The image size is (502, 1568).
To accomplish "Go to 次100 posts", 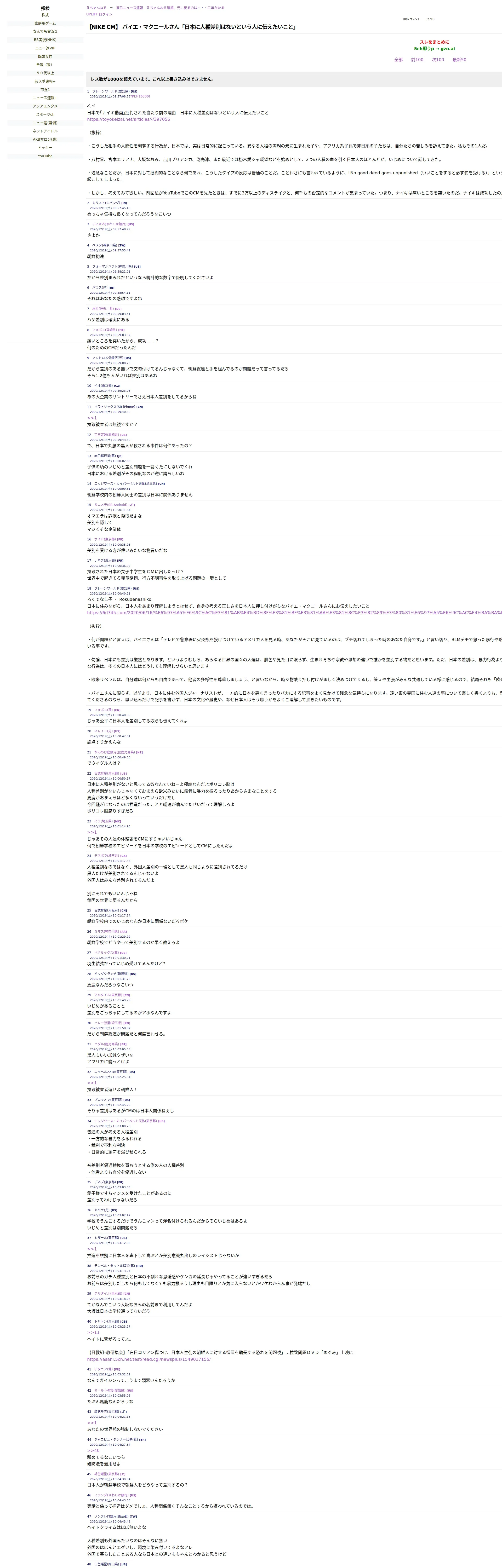I will click(437, 60).
